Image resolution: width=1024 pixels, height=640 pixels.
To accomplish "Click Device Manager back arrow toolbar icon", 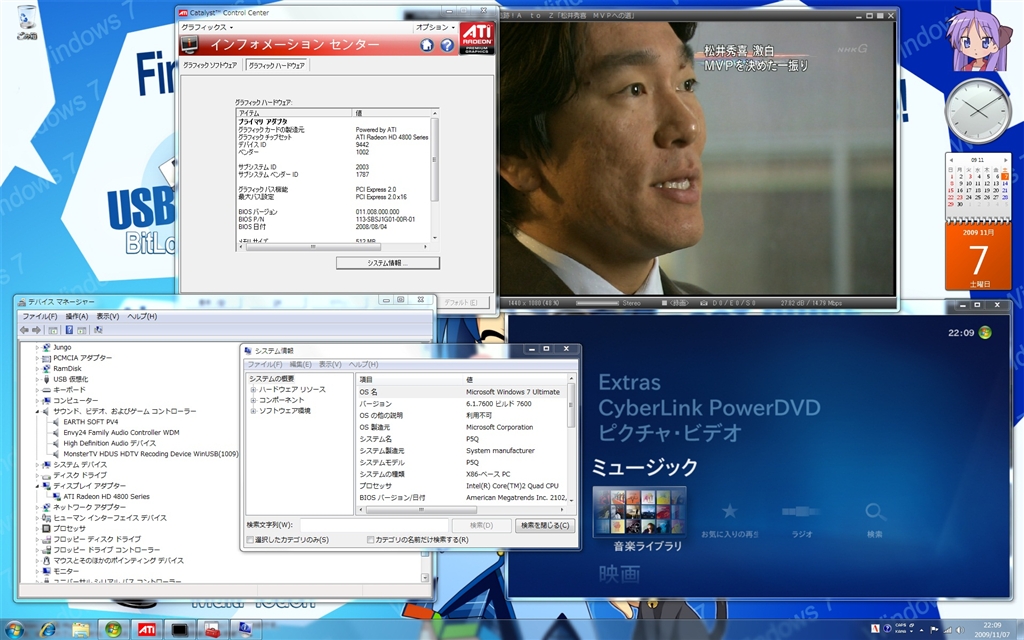I will pyautogui.click(x=24, y=330).
